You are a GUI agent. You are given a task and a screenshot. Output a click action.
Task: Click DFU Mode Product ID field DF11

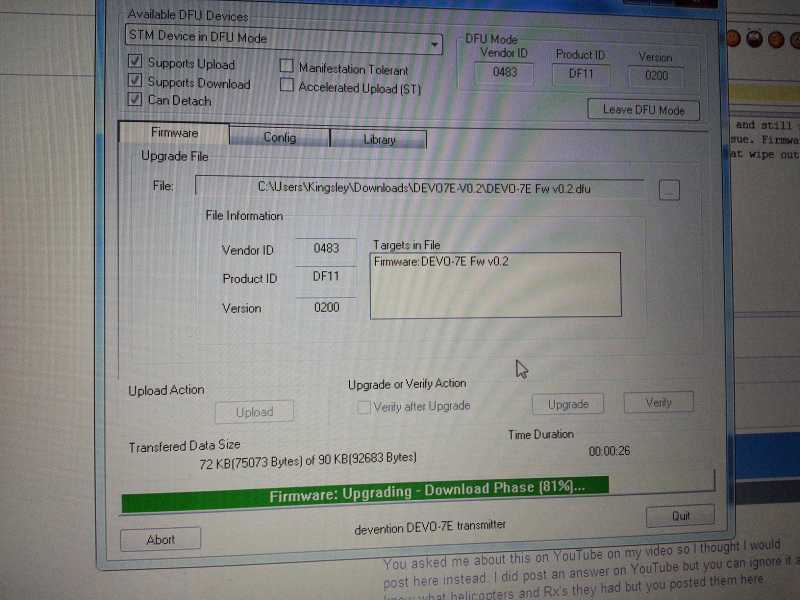point(581,74)
